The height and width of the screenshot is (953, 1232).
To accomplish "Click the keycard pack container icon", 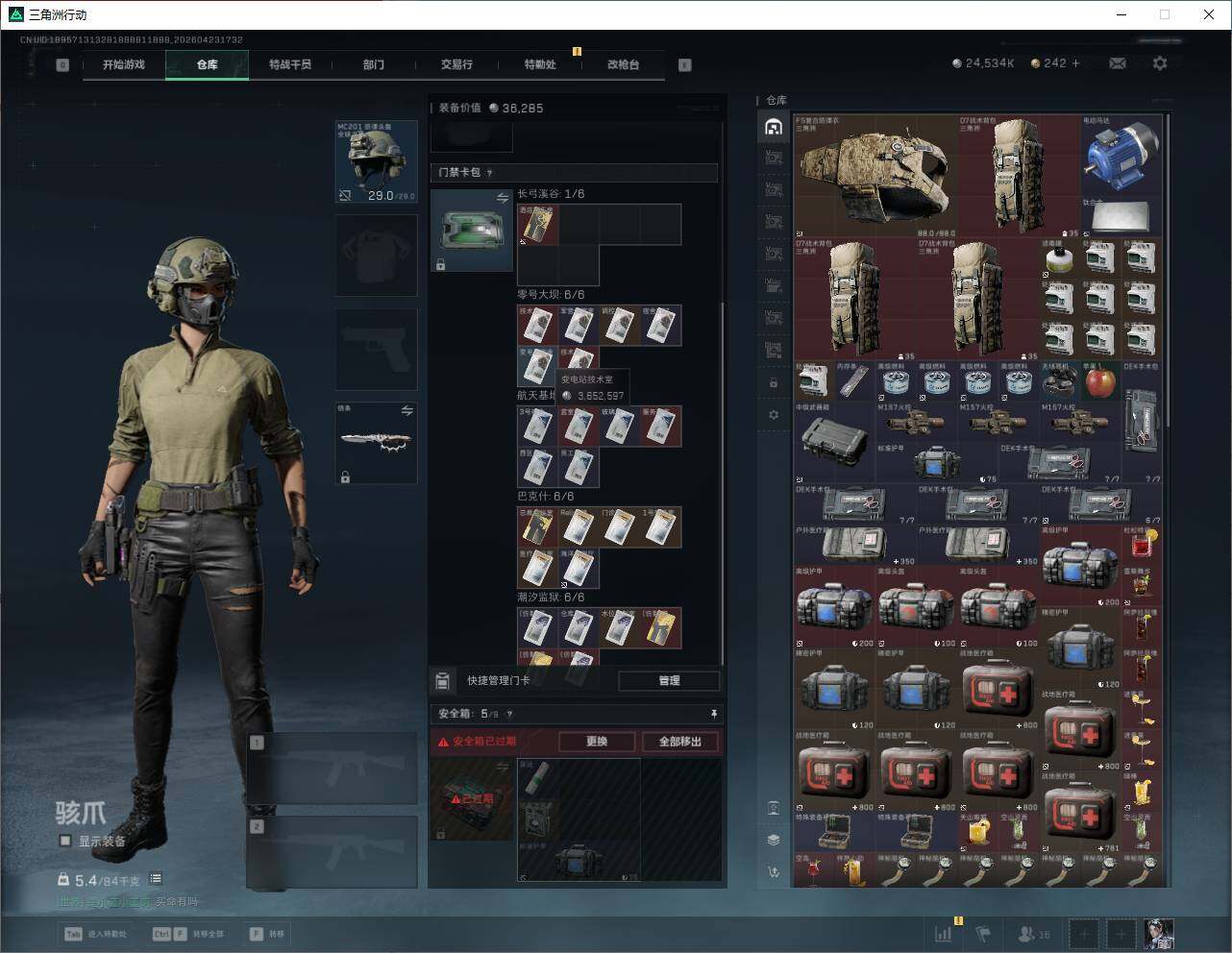I will [471, 231].
